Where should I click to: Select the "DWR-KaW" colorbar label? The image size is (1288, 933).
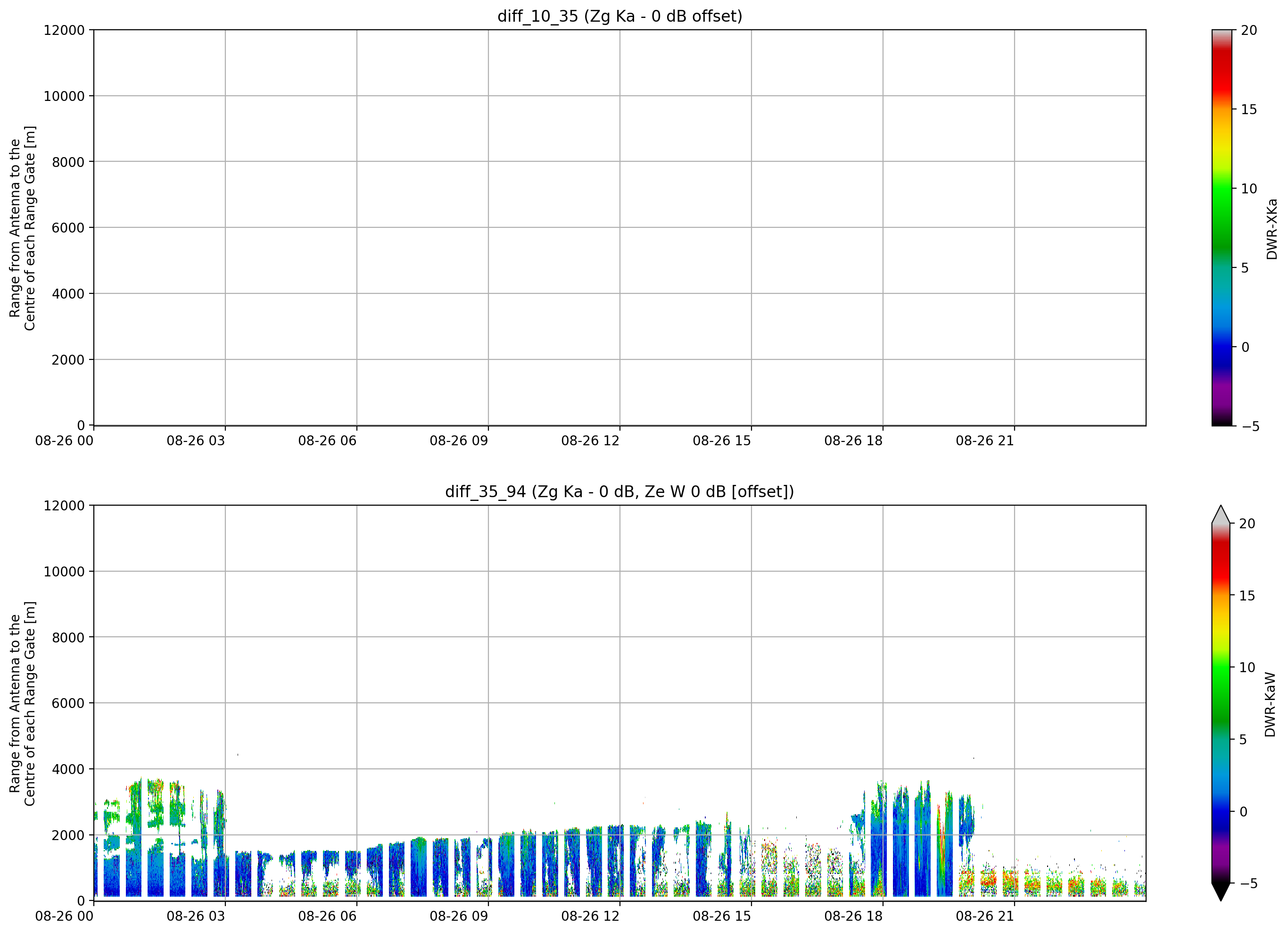click(1271, 705)
